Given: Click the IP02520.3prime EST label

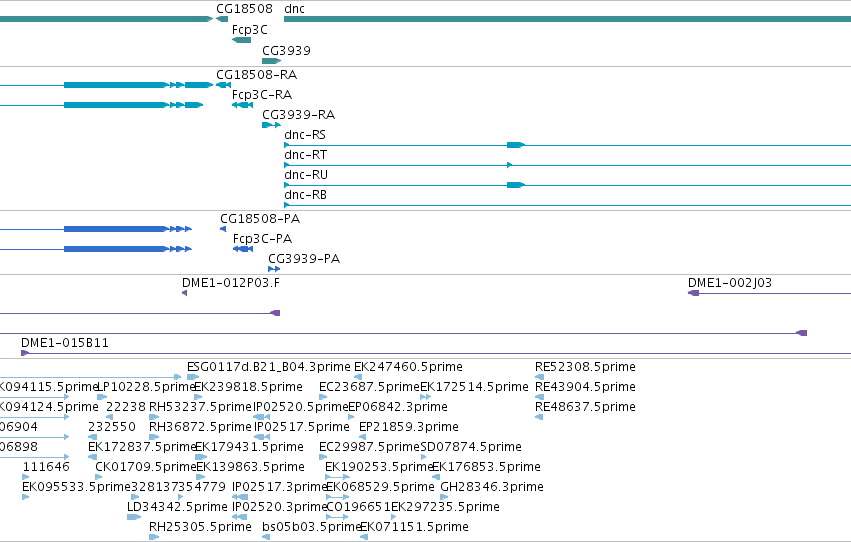Looking at the screenshot, I should click(280, 507).
